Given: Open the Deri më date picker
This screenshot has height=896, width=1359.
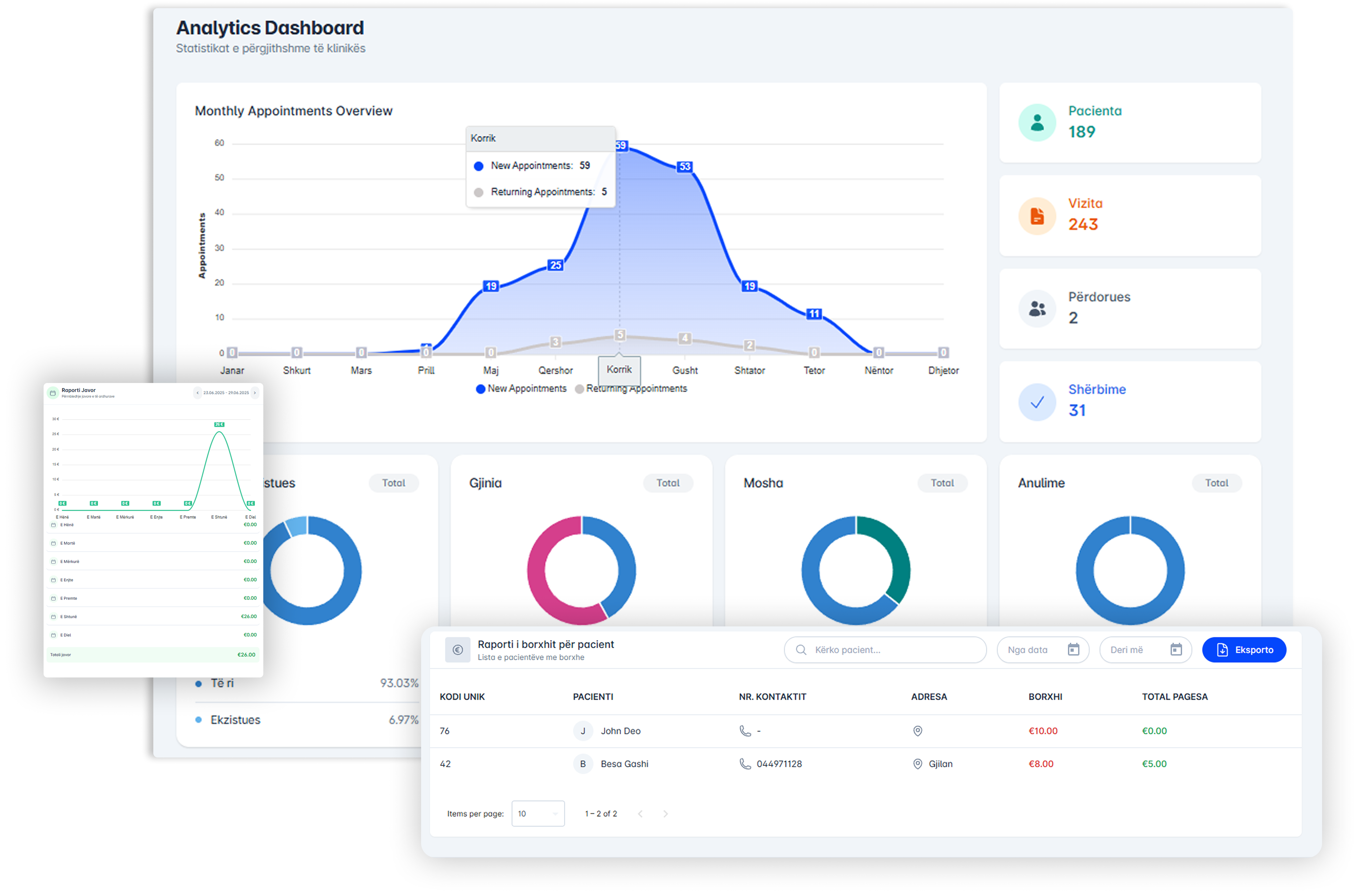Looking at the screenshot, I should [1145, 650].
